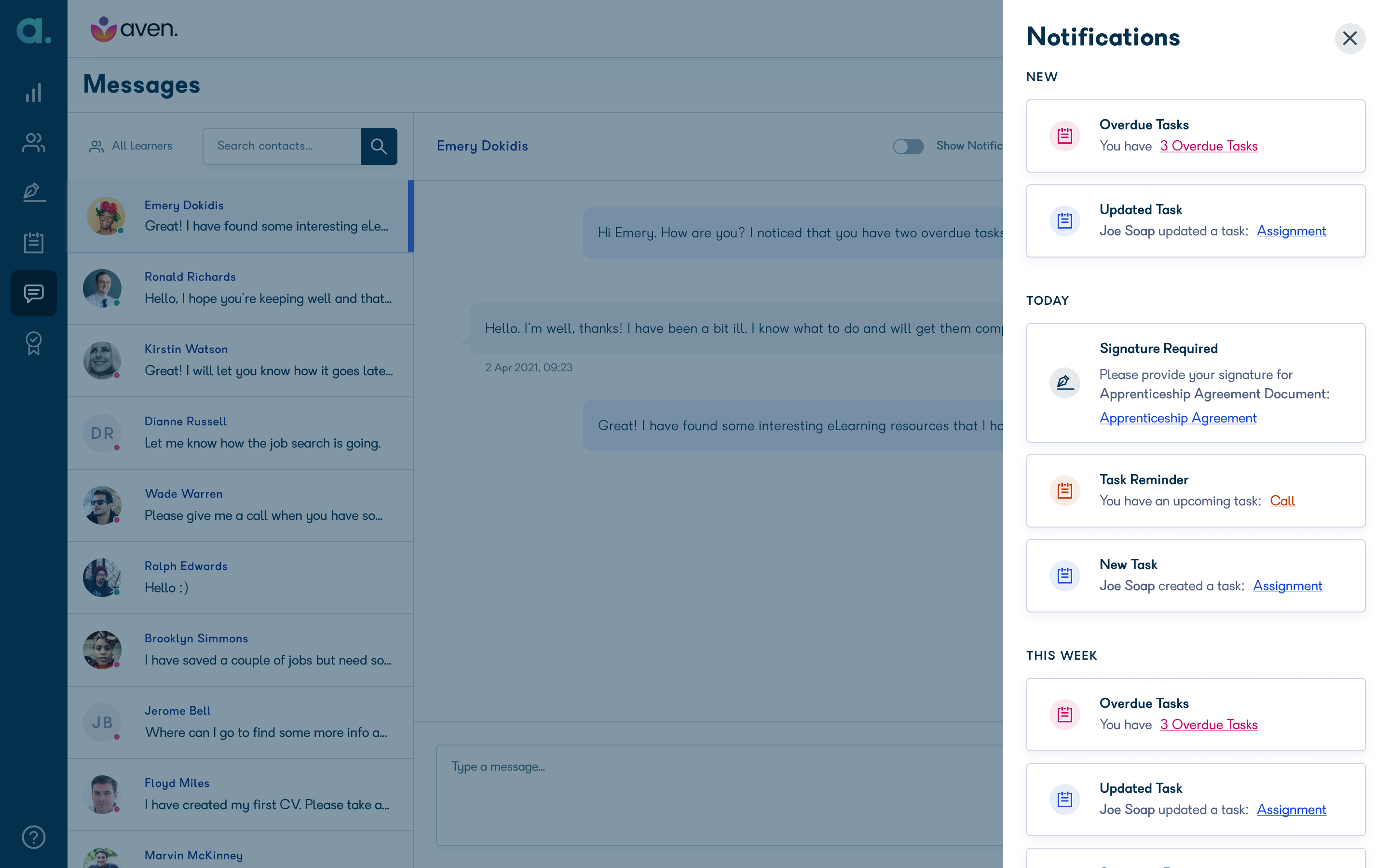Click the blue icon on the NEW Updated Task card
This screenshot has height=868, width=1389.
1065,220
